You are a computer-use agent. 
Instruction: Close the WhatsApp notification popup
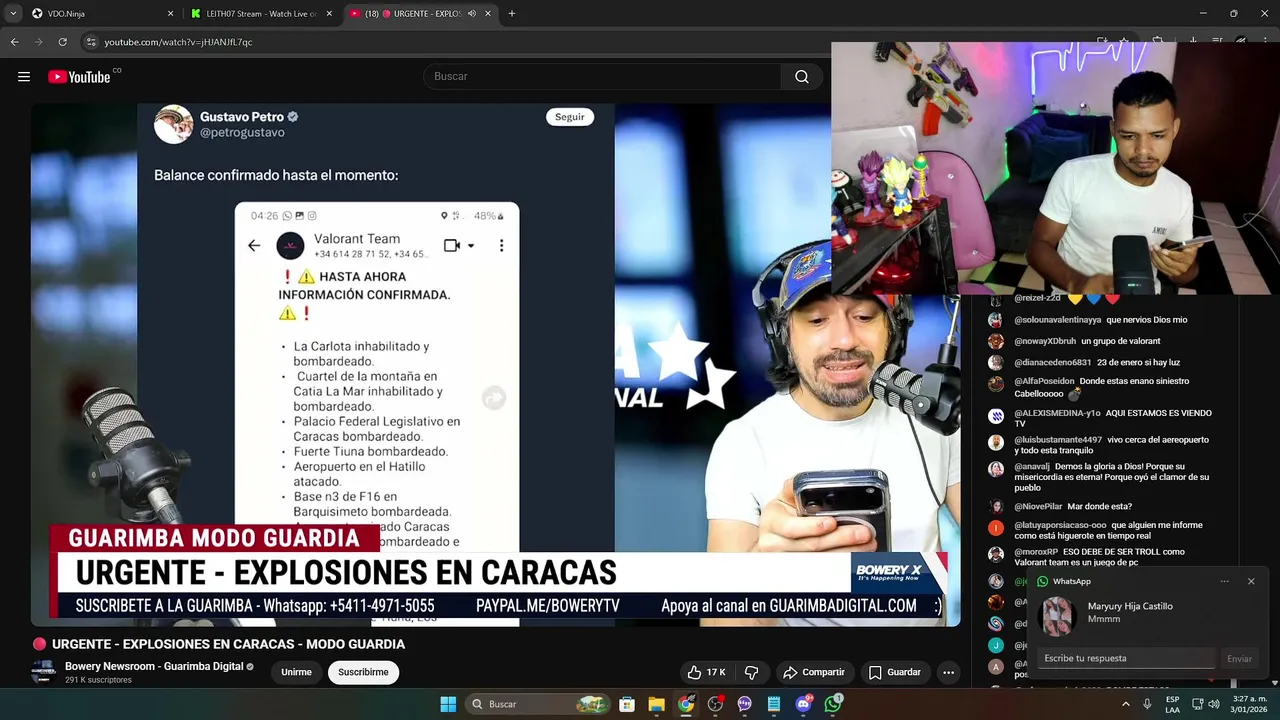1250,581
